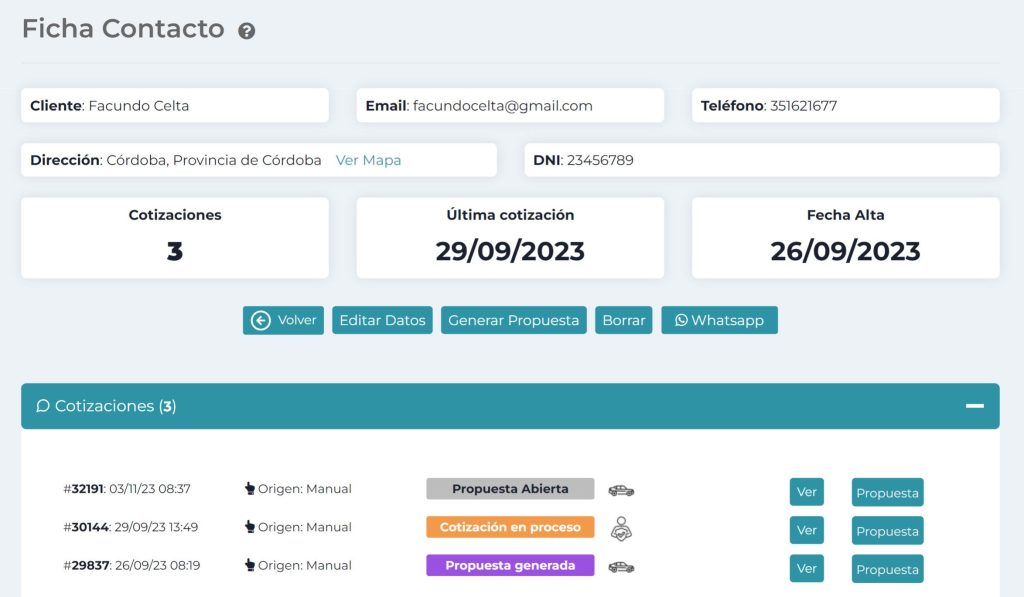Screen dimensions: 1024x597
Task: Click the help question mark icon
Action: click(x=247, y=31)
